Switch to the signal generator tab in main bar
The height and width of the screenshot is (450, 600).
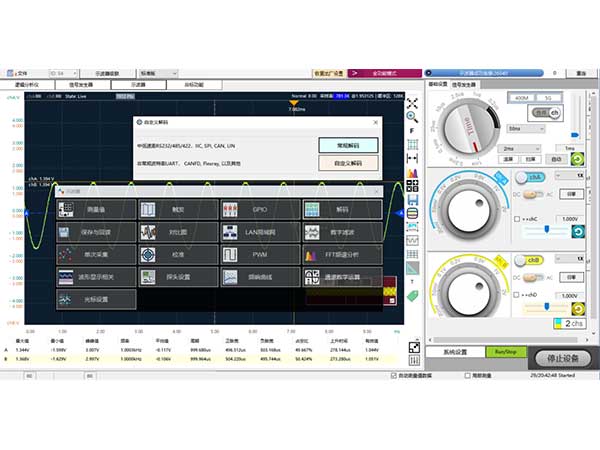point(82,85)
